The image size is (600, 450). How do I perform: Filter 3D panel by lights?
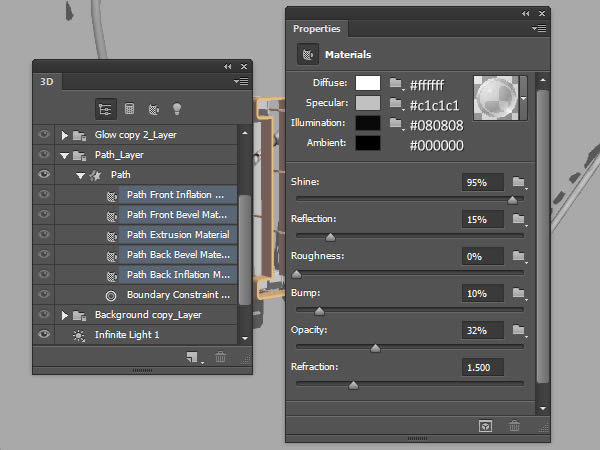177,109
